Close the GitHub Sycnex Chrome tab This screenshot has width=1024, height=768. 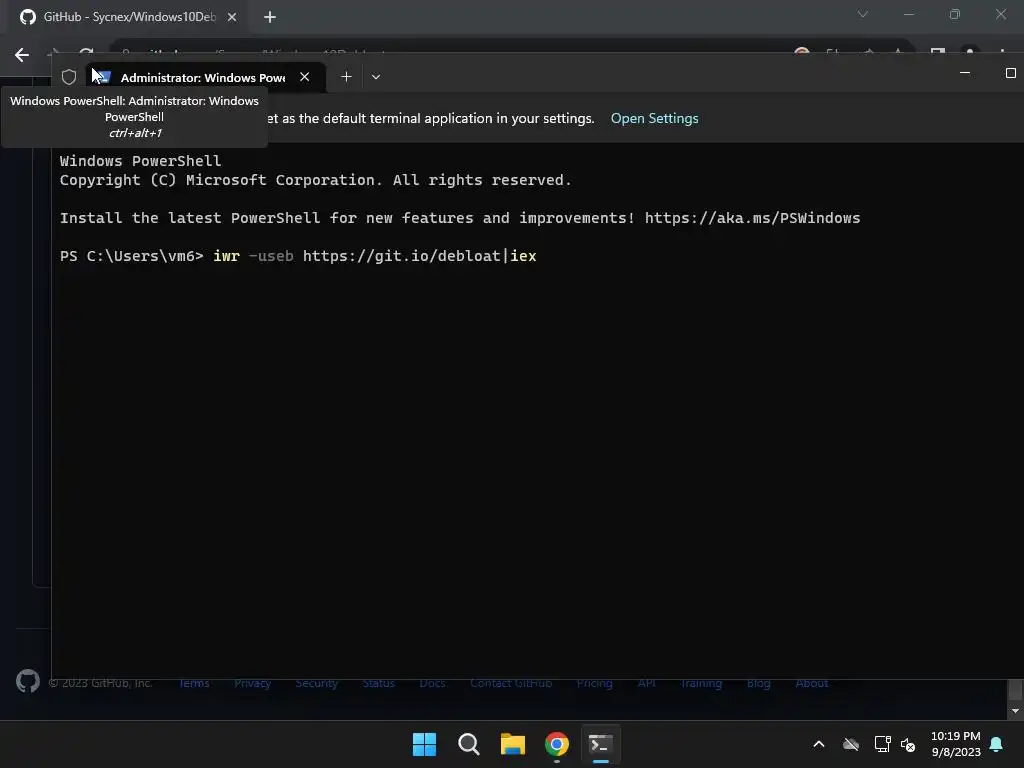pos(232,17)
